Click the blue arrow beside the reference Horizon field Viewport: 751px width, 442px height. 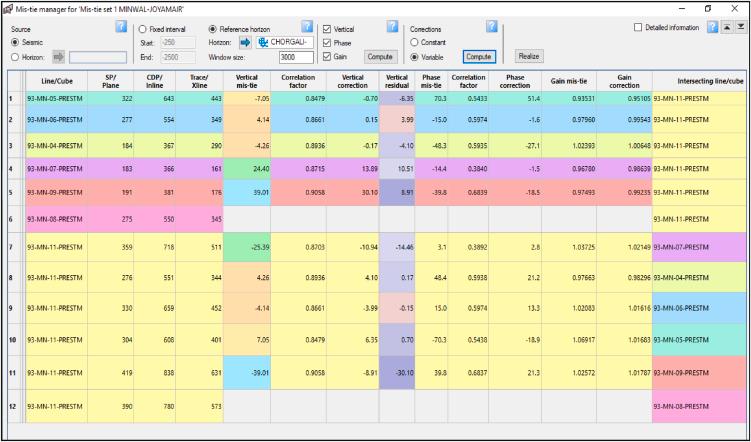click(x=247, y=42)
